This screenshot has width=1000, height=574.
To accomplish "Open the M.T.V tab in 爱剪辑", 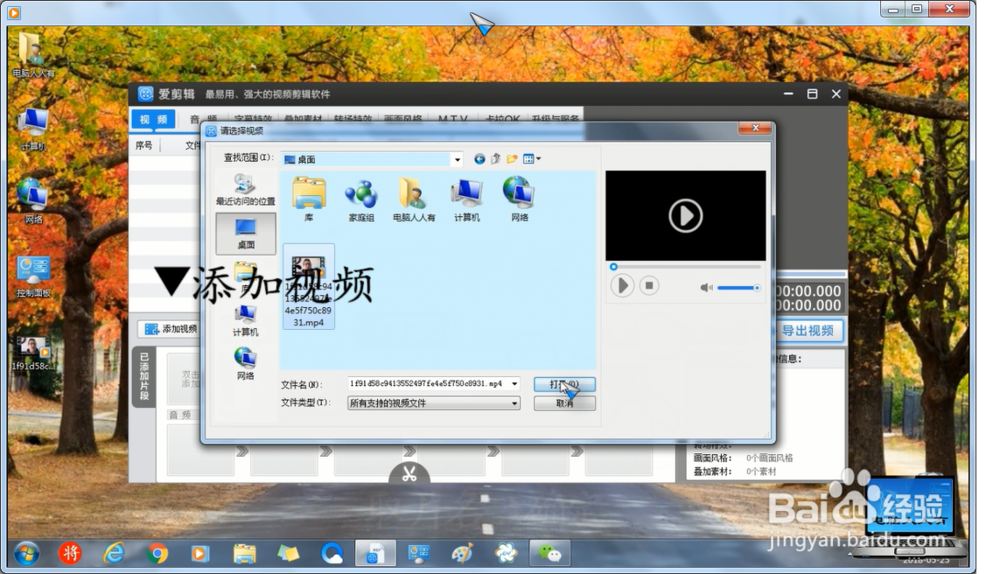I will (452, 119).
